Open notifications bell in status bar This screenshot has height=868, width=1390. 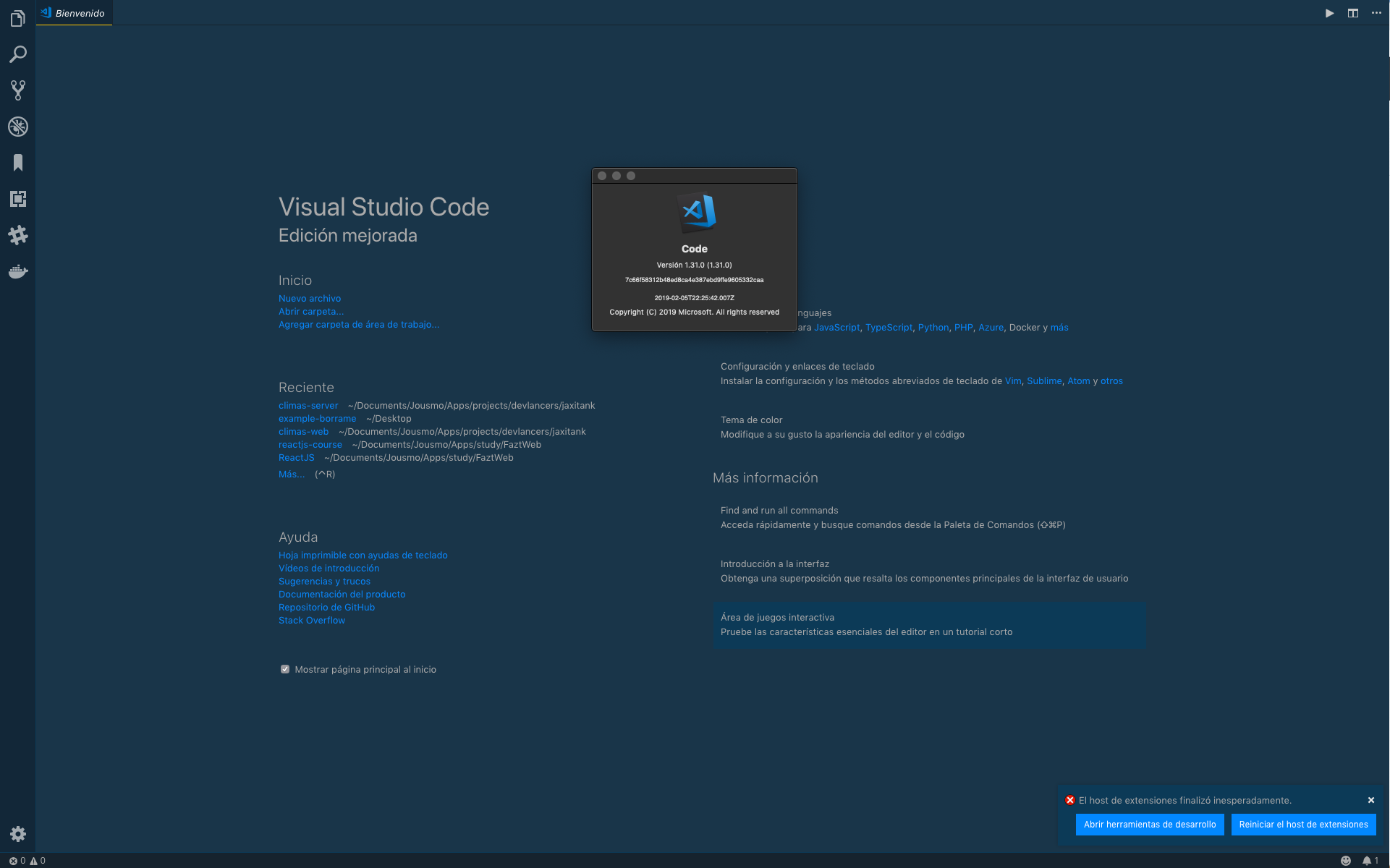pos(1370,861)
